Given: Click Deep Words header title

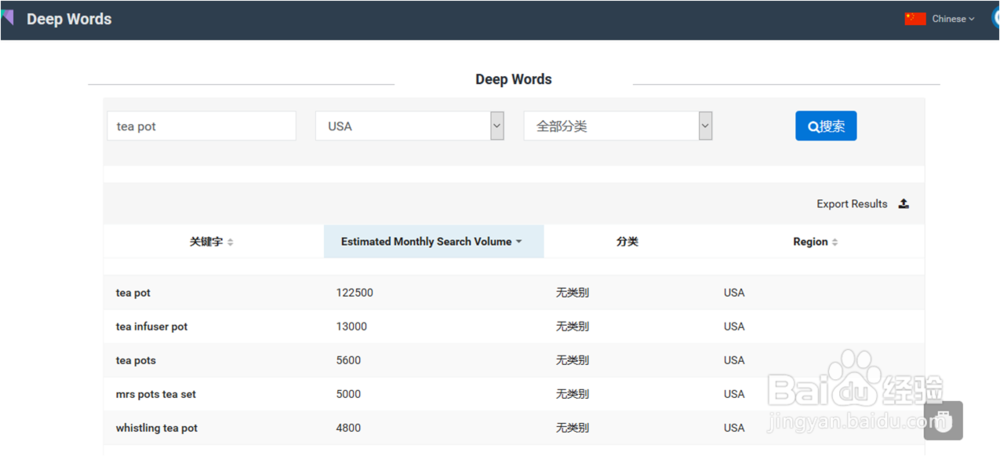Looking at the screenshot, I should coord(69,19).
